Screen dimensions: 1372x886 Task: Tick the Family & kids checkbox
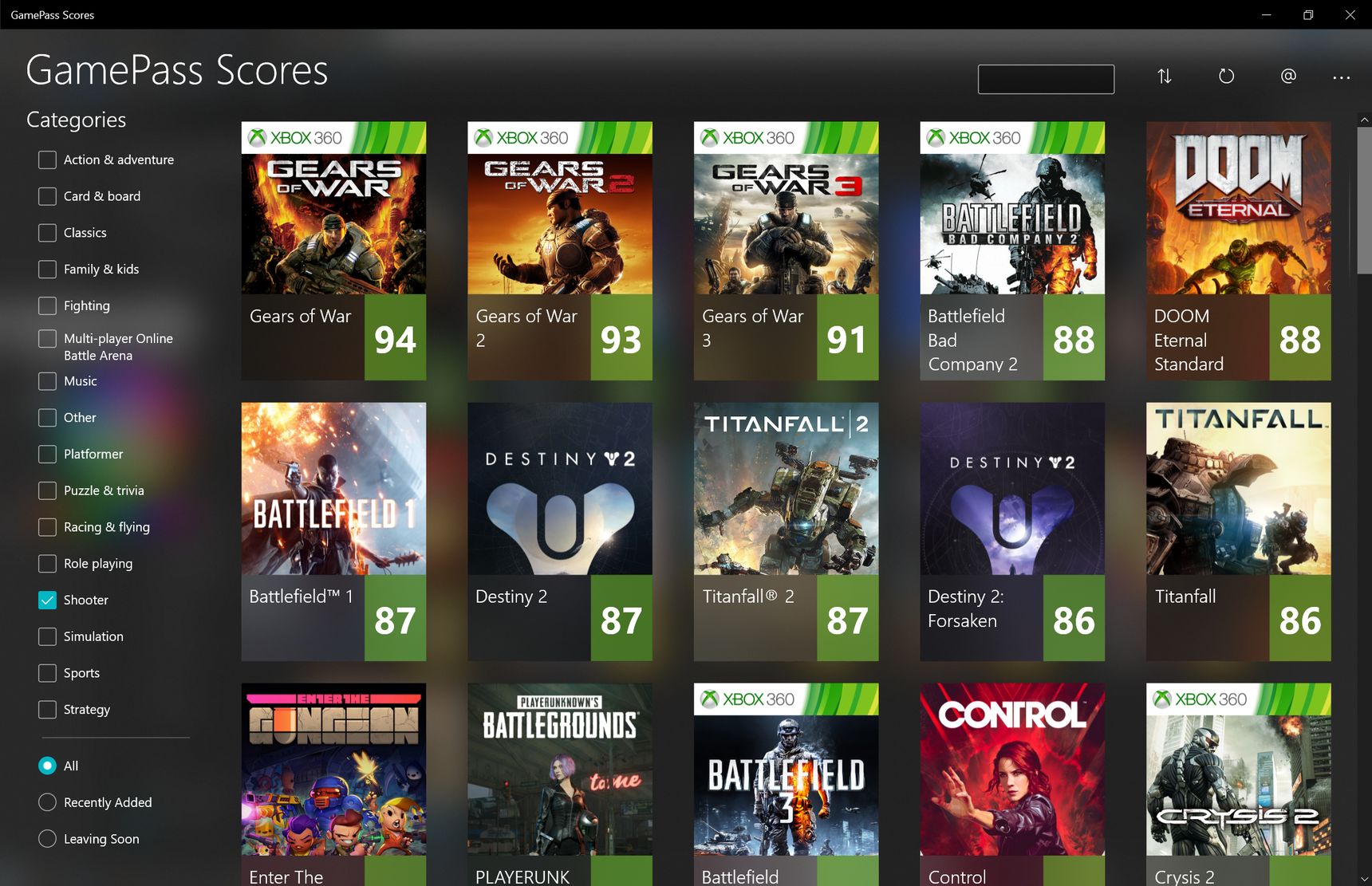pos(48,270)
